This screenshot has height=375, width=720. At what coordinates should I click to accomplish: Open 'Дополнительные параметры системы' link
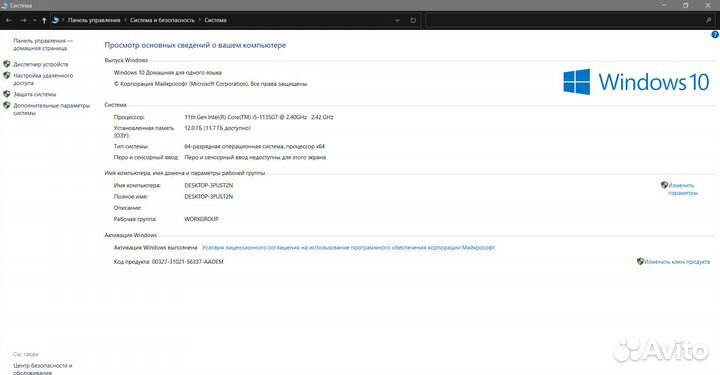[x=51, y=109]
